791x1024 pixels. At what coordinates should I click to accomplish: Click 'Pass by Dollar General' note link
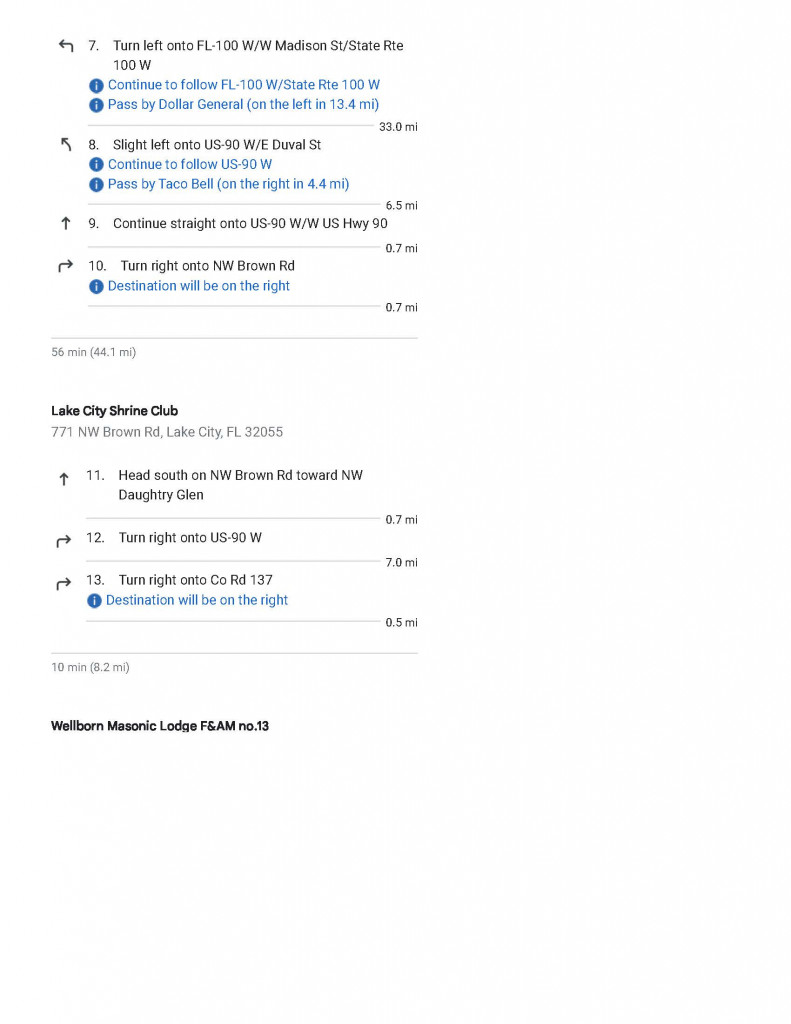click(x=243, y=104)
